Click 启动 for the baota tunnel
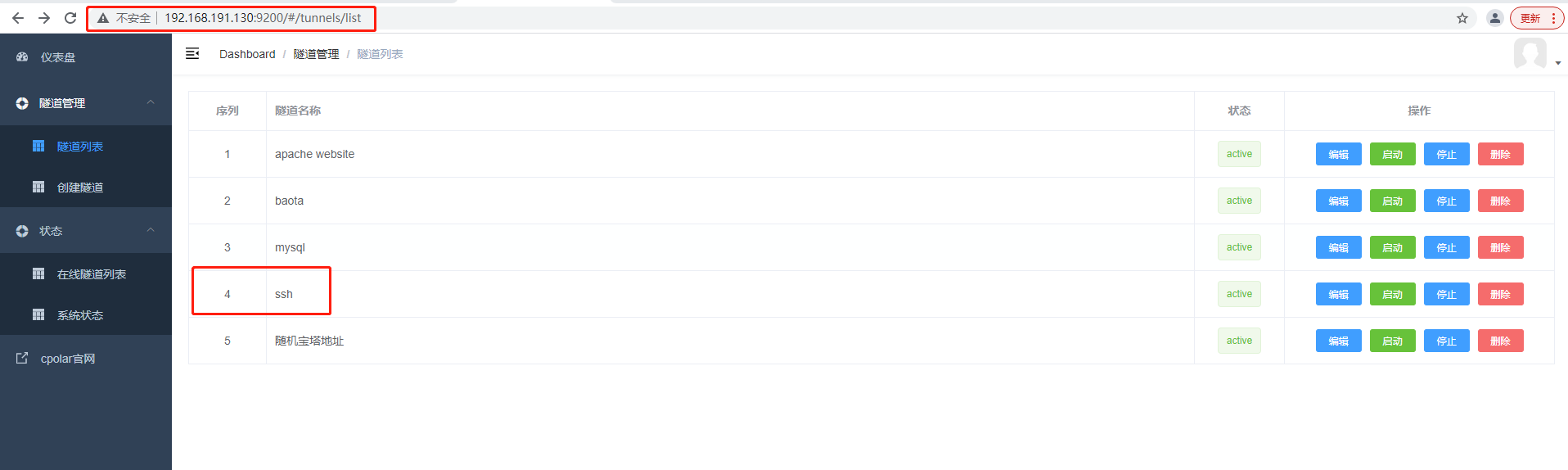 pyautogui.click(x=1393, y=201)
